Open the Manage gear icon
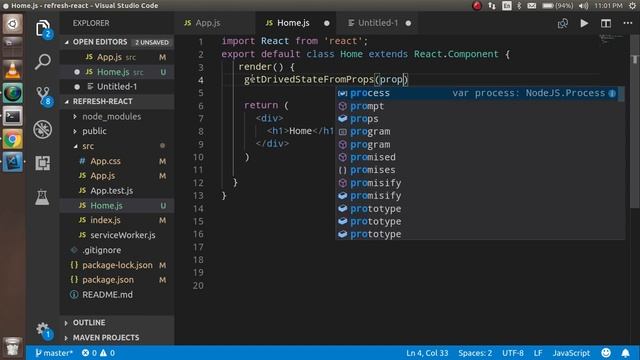 42,330
